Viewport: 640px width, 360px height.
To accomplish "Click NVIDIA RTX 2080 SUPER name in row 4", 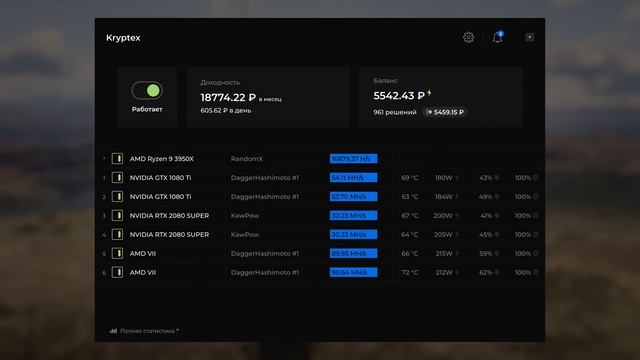I will pos(169,235).
